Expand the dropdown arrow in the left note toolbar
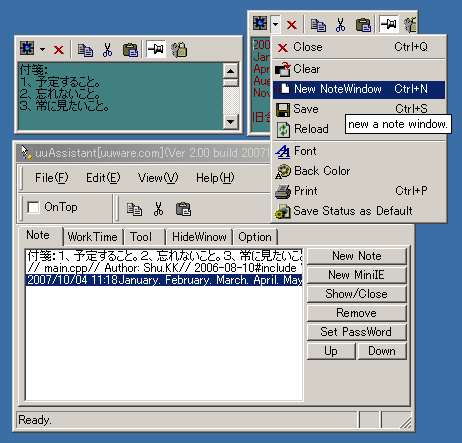This screenshot has height=443, width=462. coord(42,50)
